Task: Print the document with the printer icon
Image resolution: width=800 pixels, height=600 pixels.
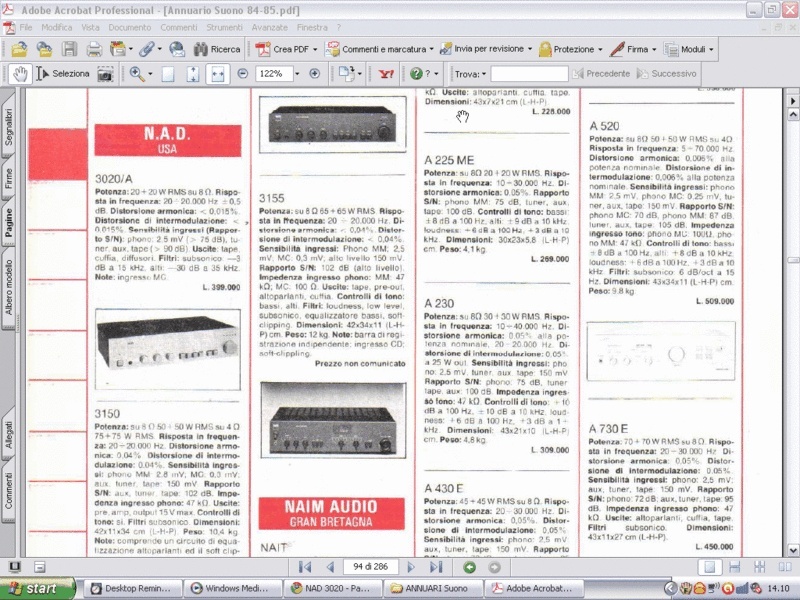Action: (94, 49)
